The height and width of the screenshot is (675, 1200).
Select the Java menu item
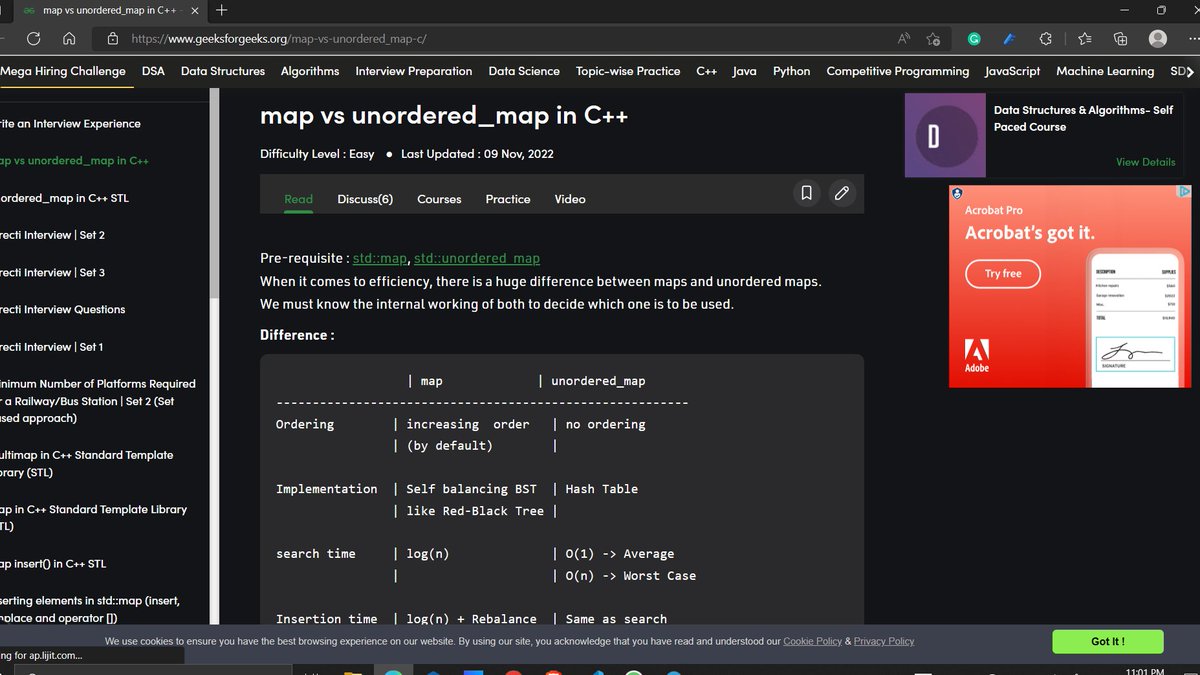(x=744, y=71)
